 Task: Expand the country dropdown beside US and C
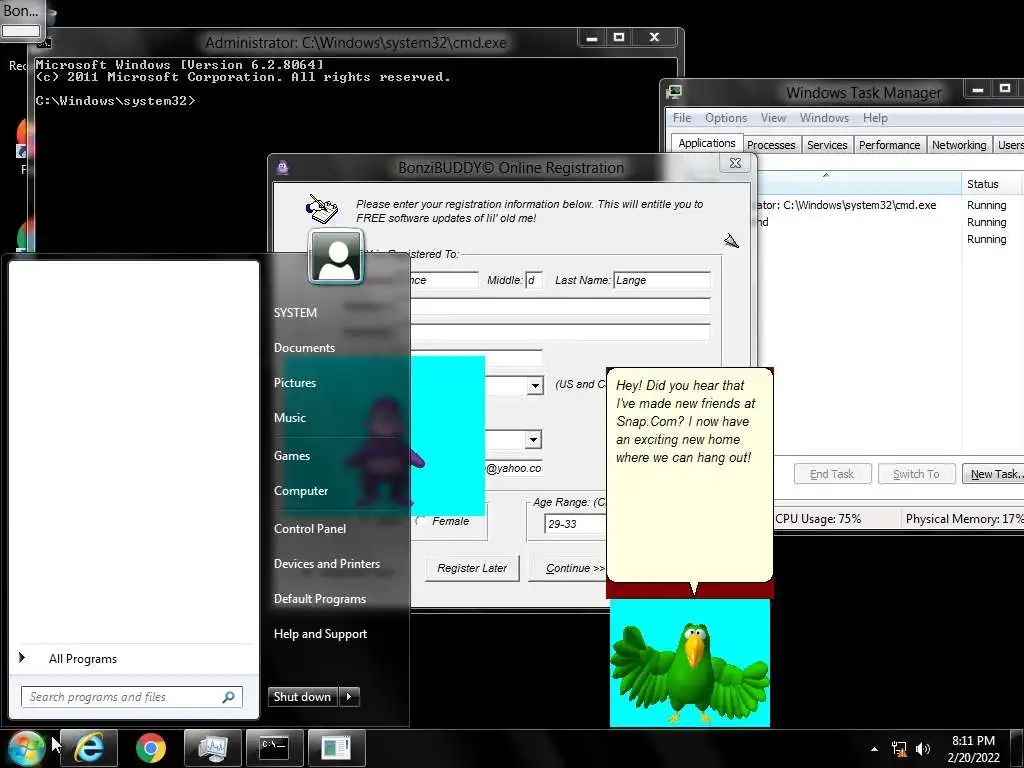click(535, 385)
